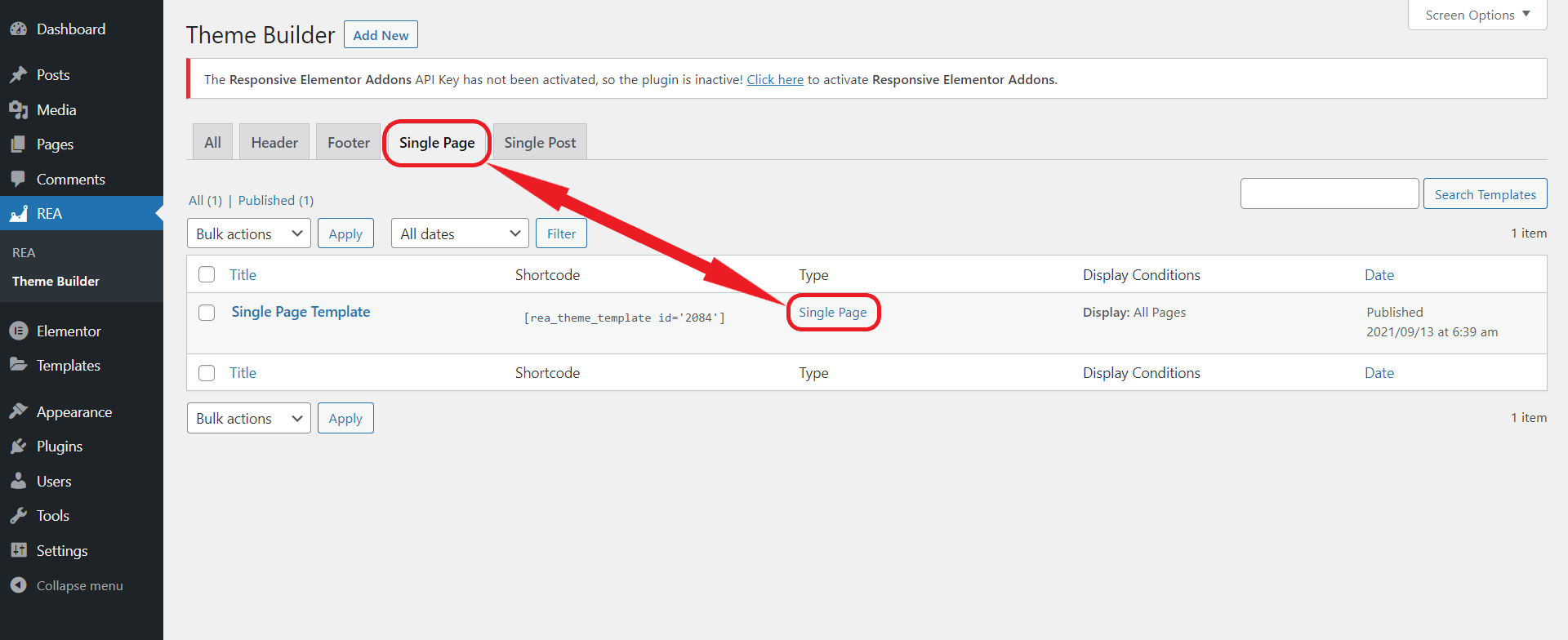Open the Dashboard menu item
The width and height of the screenshot is (1568, 640).
point(82,29)
